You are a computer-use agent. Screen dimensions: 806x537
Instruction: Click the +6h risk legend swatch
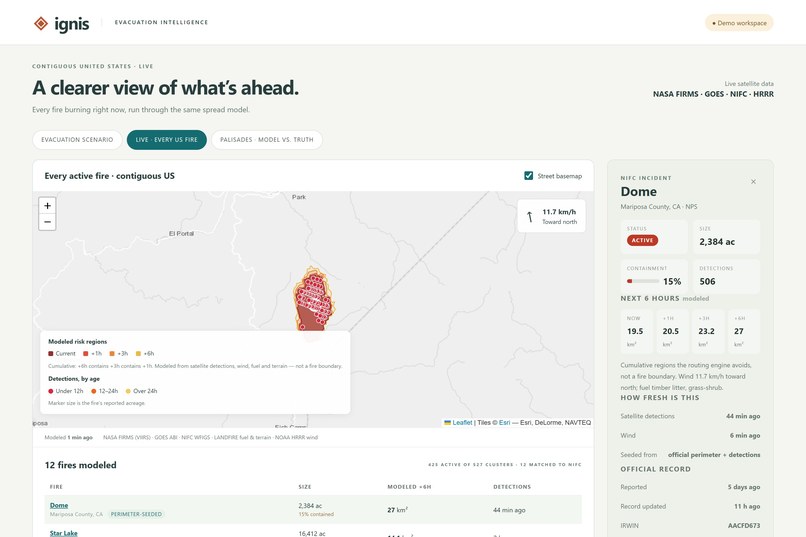138,354
